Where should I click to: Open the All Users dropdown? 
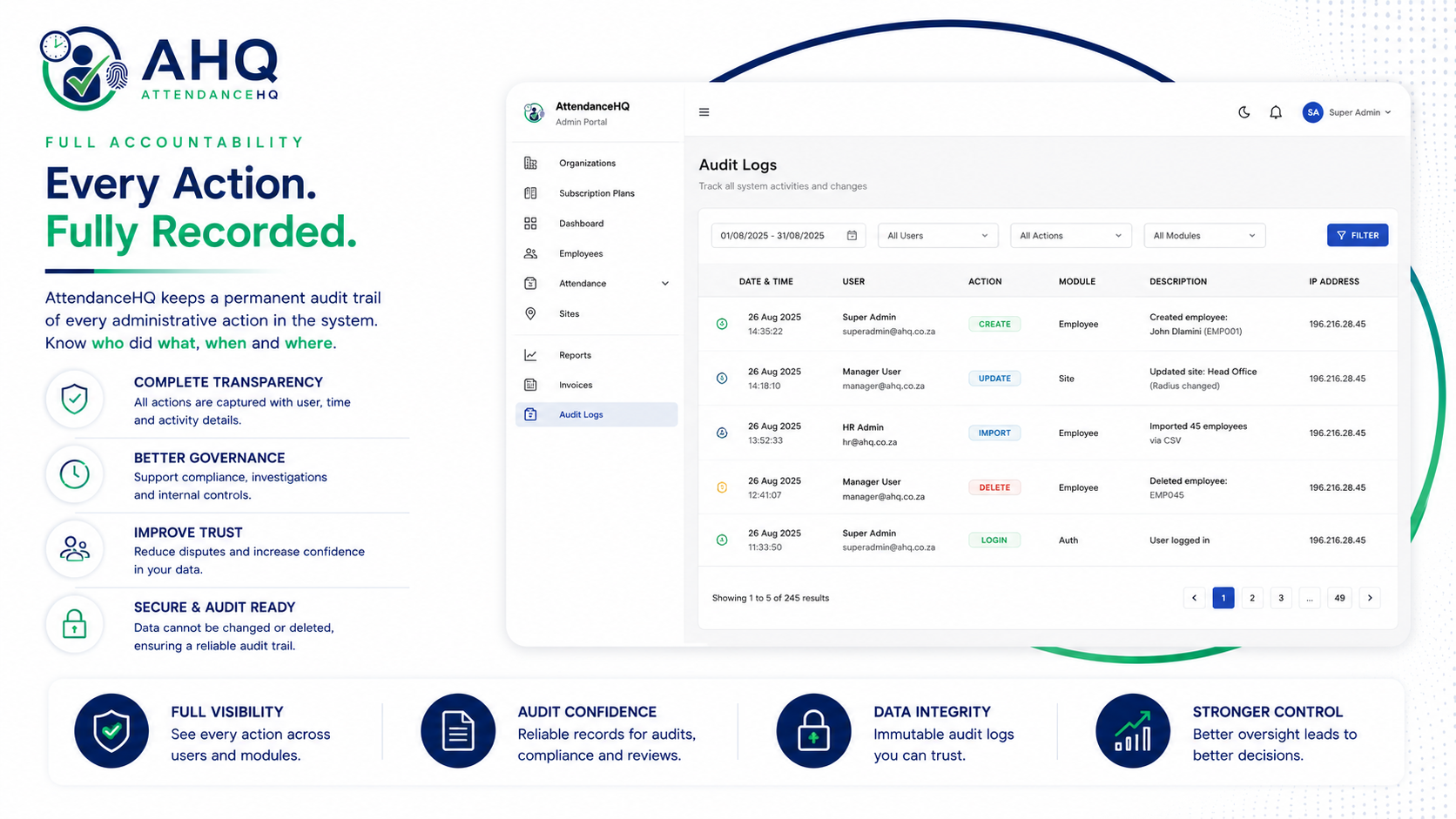(x=937, y=236)
